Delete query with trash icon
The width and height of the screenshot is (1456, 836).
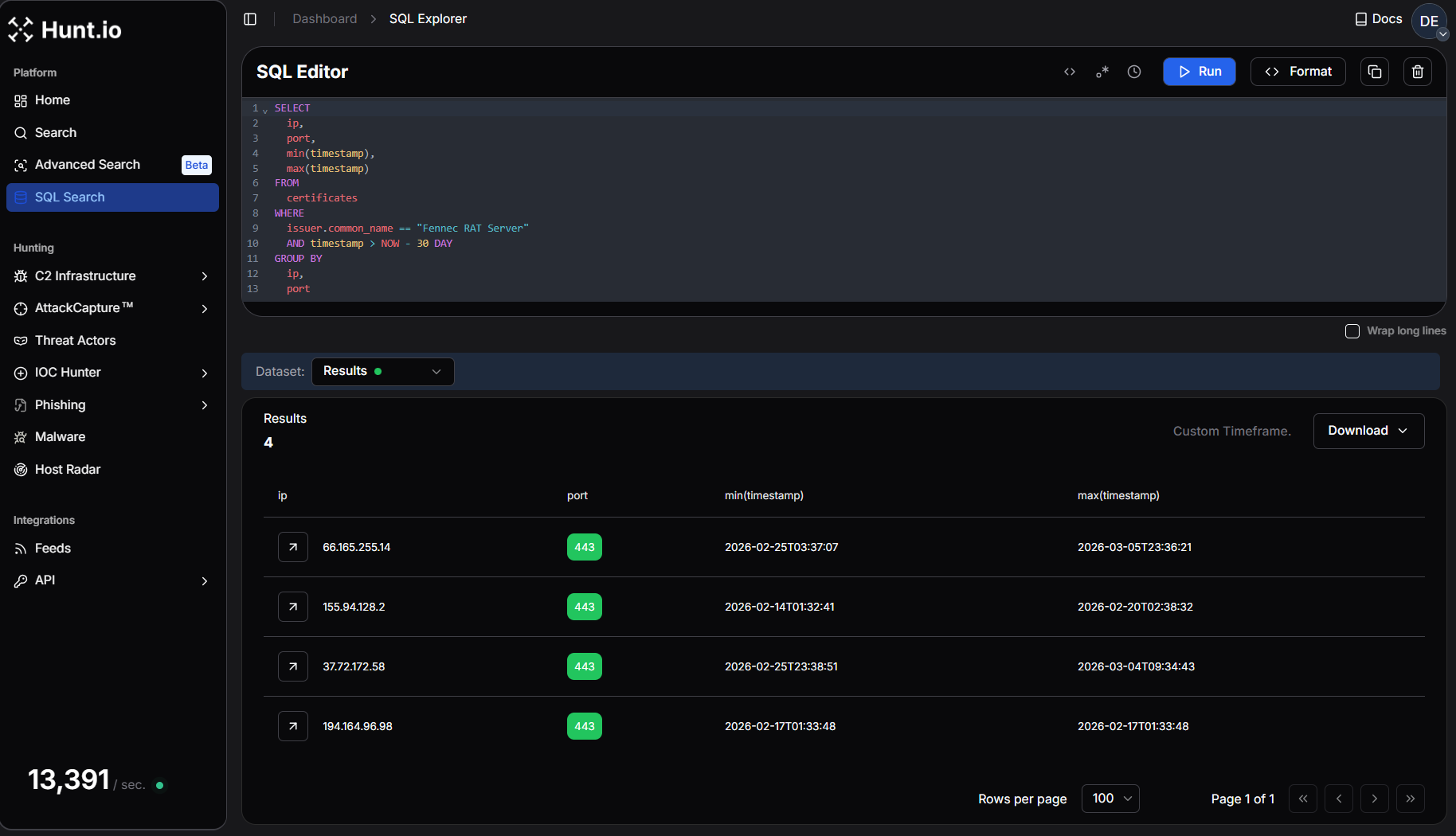1418,72
